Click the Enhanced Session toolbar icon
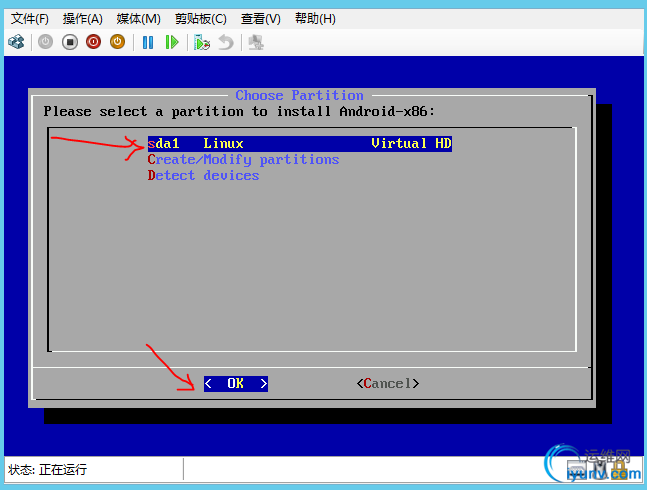Image resolution: width=647 pixels, height=490 pixels. [256, 42]
